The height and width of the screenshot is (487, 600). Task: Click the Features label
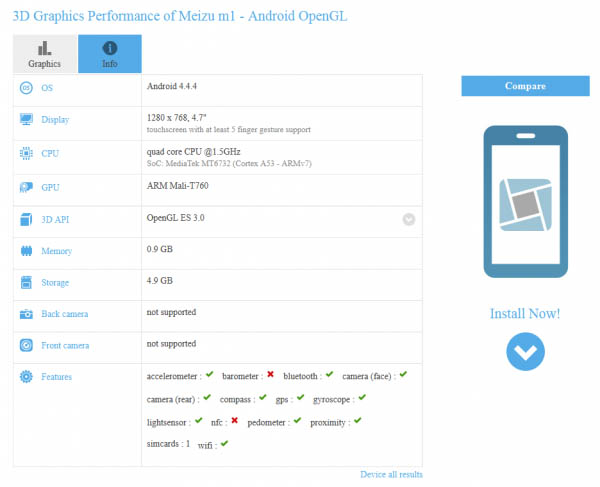click(57, 377)
